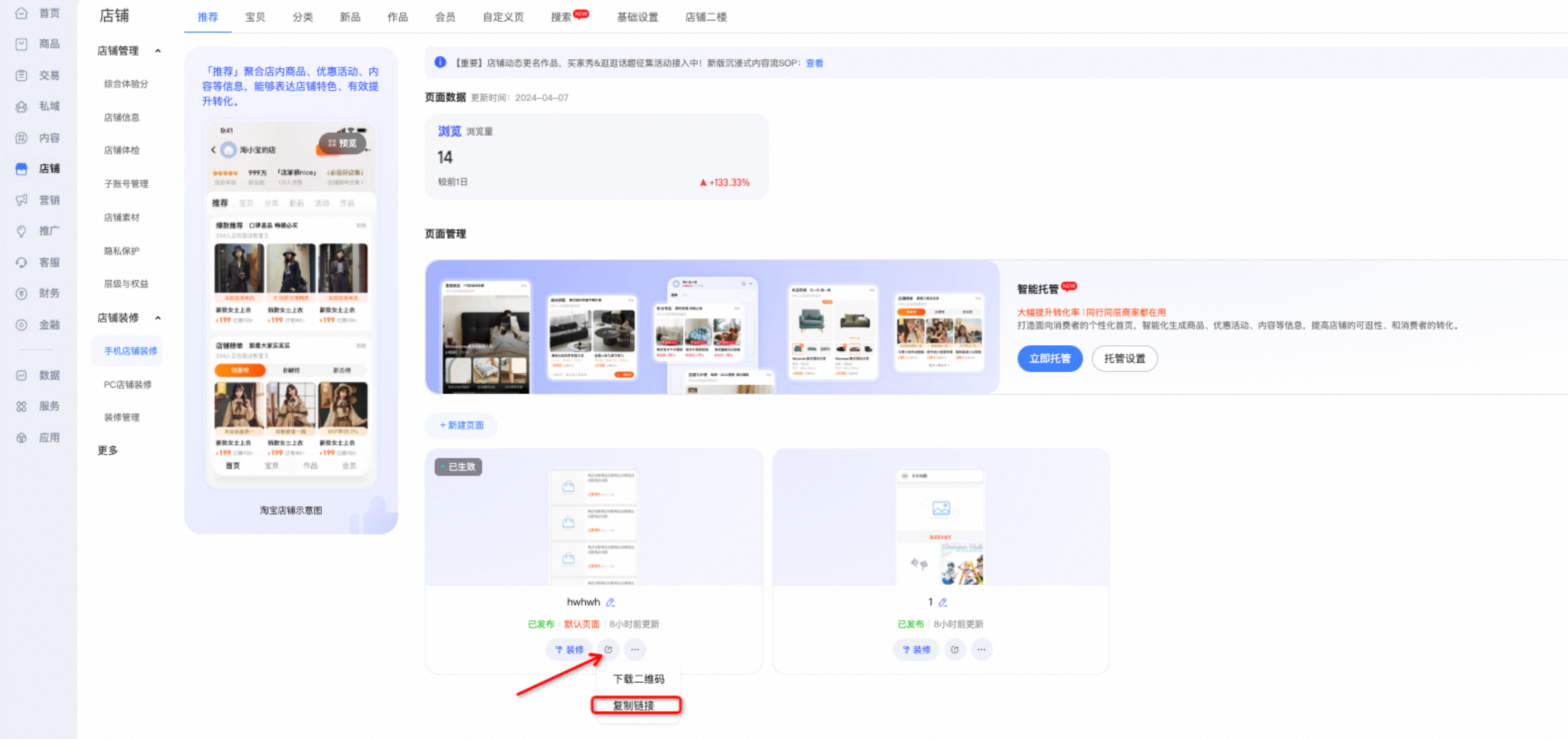Image resolution: width=1568 pixels, height=739 pixels.
Task: Switch to the 基础设置 tab
Action: pos(637,17)
